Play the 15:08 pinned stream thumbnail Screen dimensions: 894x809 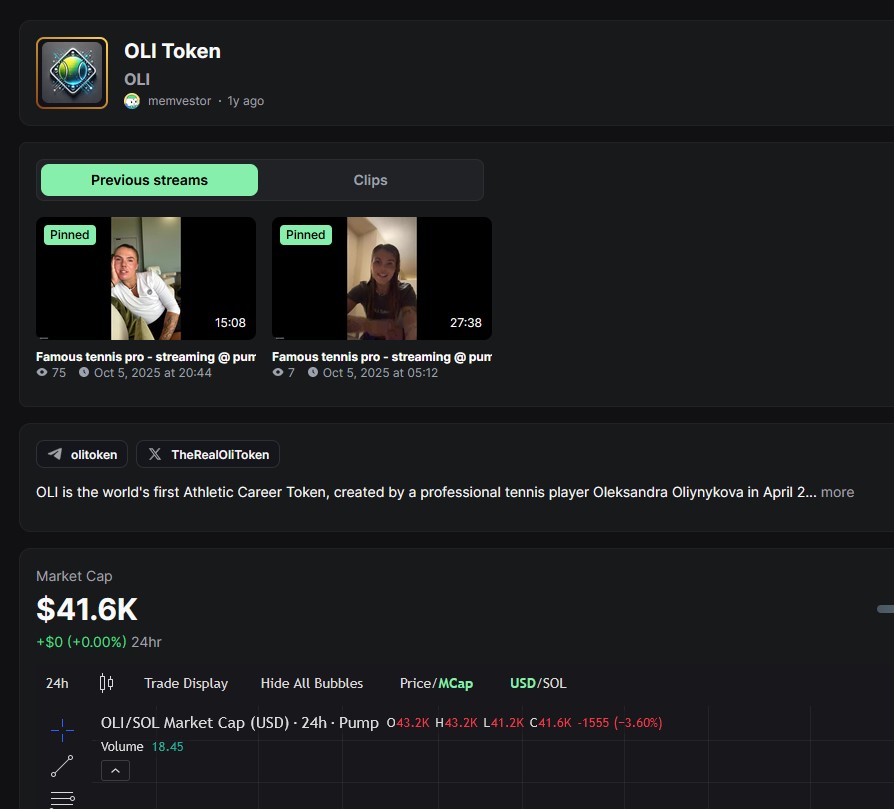tap(146, 278)
